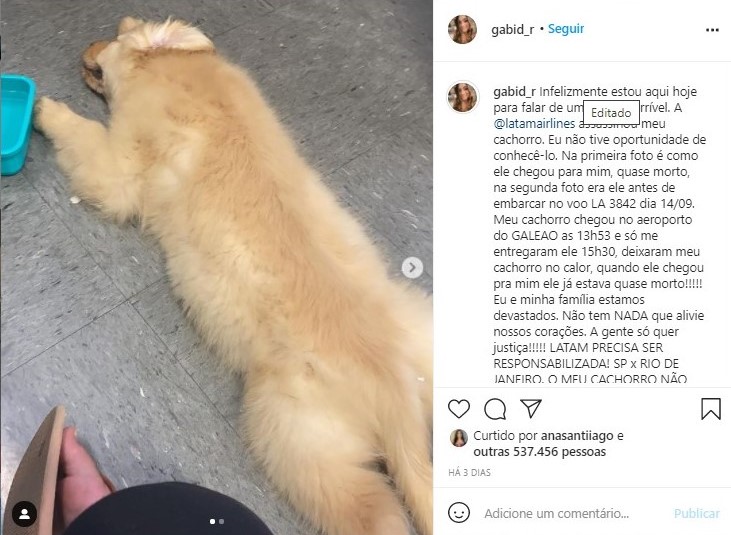Open the emoji picker smiley icon

[x=459, y=513]
